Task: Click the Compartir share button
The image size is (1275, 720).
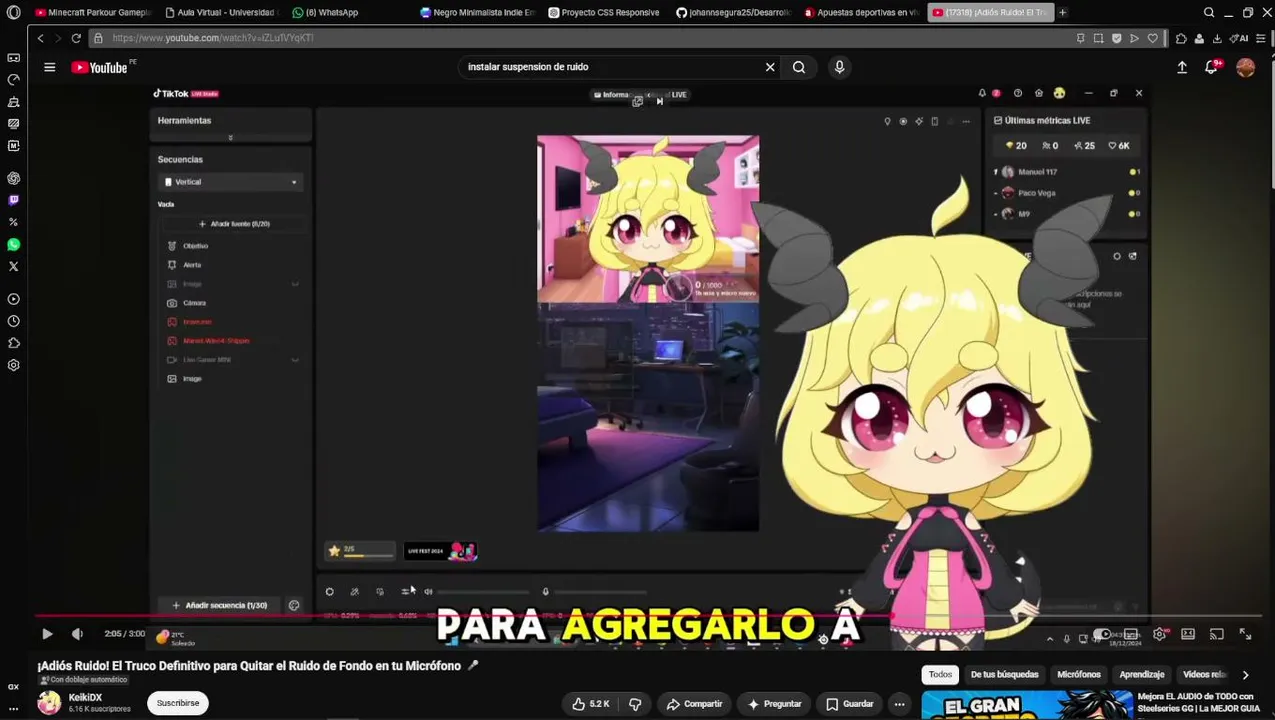Action: (694, 704)
